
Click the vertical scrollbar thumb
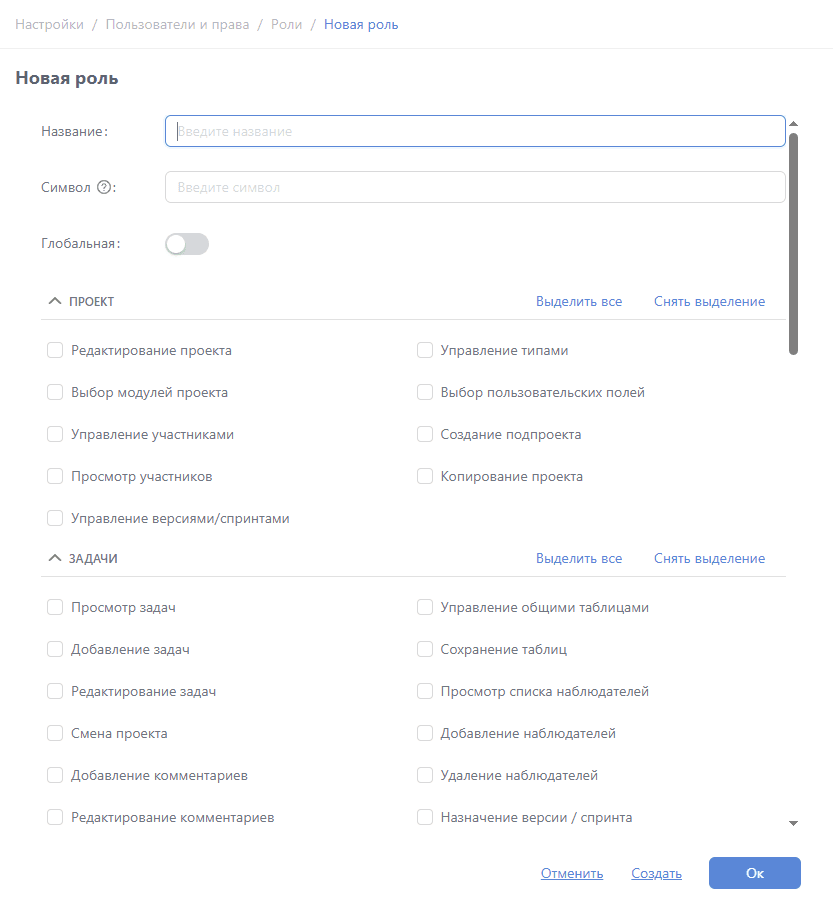point(793,244)
